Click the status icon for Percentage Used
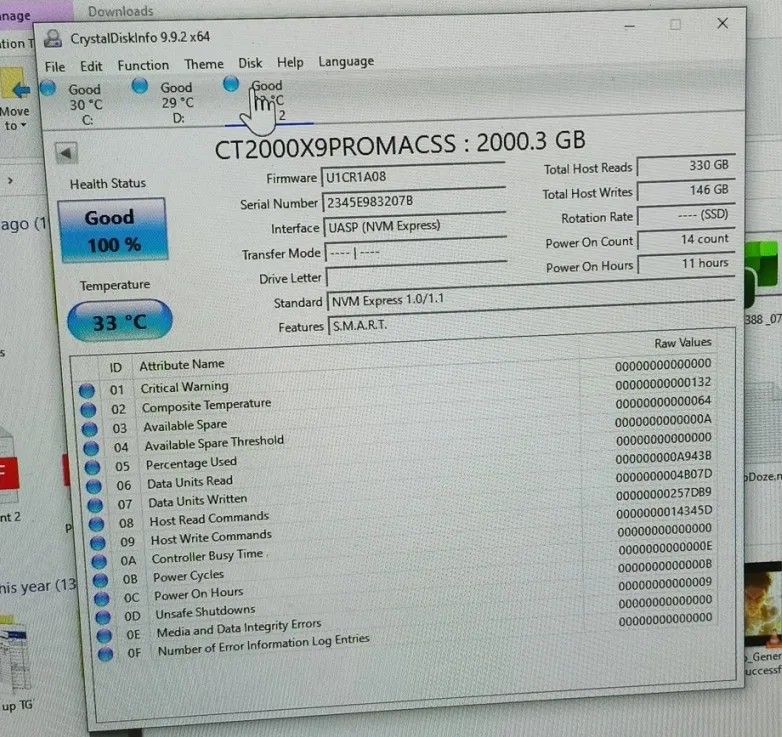The height and width of the screenshot is (737, 782). tap(93, 467)
